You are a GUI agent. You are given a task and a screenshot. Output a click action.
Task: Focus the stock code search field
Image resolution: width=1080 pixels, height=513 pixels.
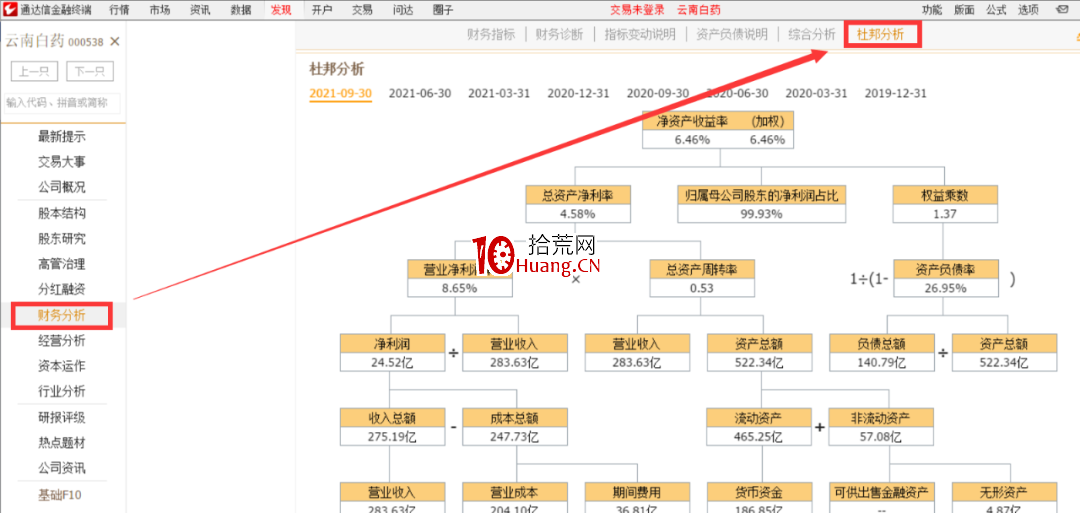pyautogui.click(x=62, y=103)
